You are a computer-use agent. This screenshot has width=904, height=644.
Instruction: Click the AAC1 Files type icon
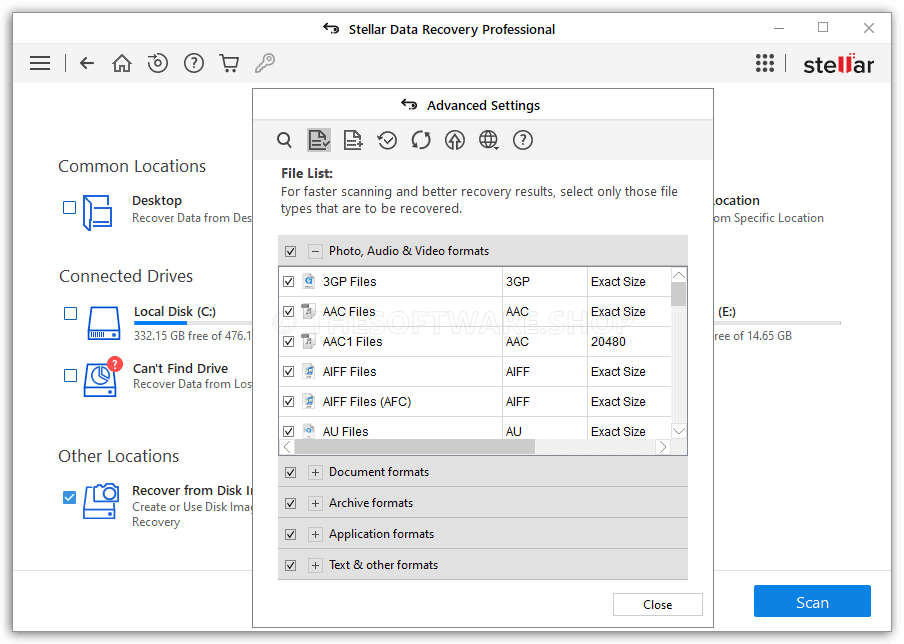tap(309, 341)
